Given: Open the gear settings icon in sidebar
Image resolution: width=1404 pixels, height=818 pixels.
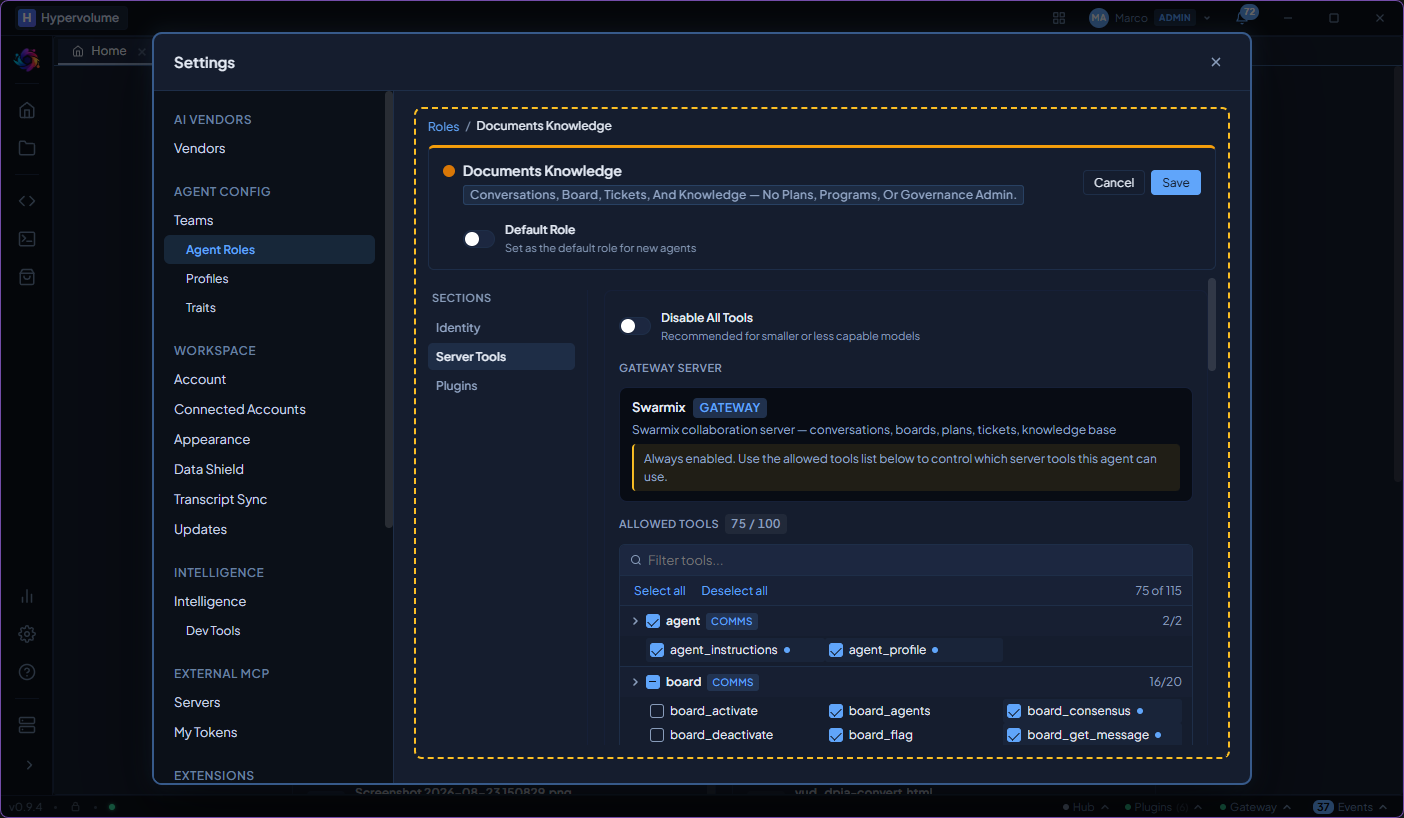Looking at the screenshot, I should coord(27,634).
